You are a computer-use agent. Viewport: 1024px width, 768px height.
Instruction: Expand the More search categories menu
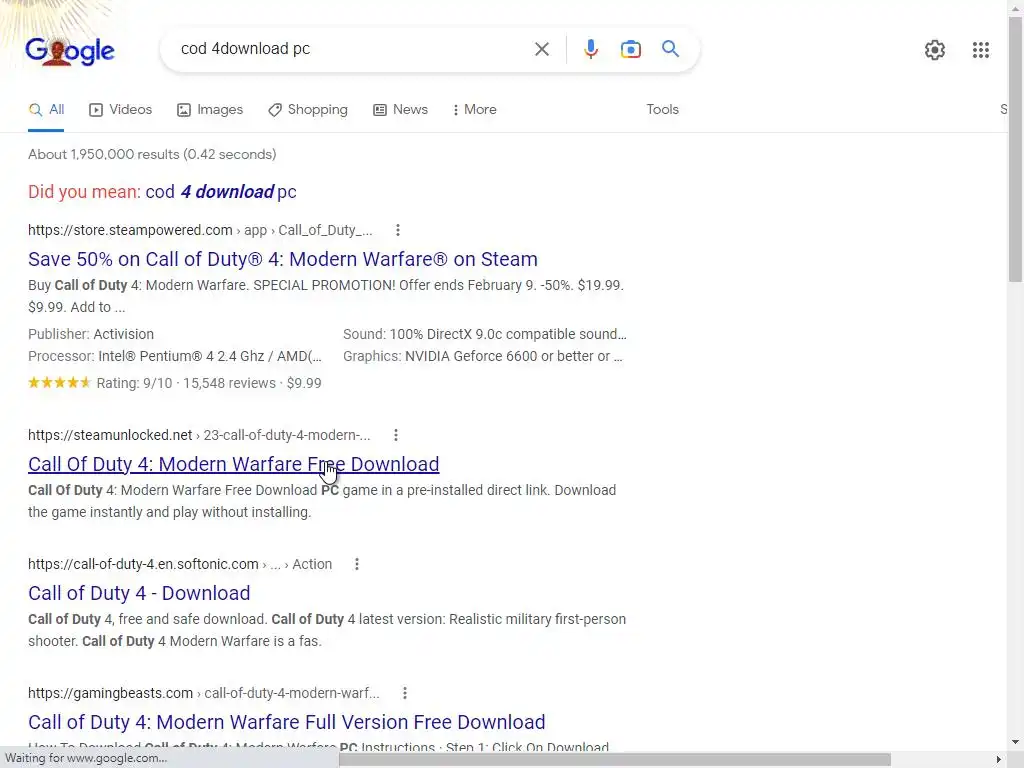475,110
